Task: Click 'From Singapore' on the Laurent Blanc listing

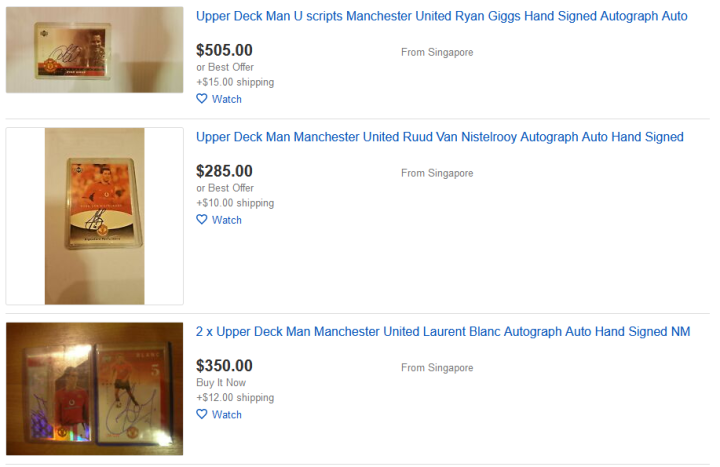Action: [437, 368]
